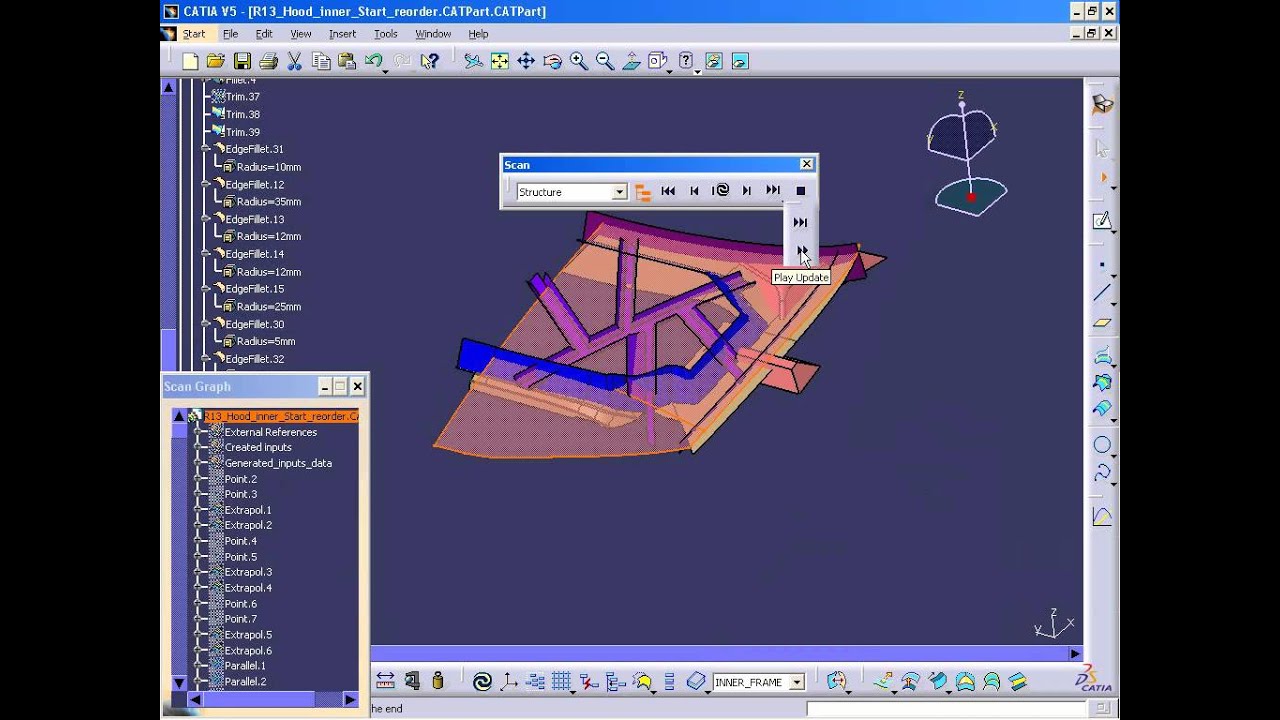Open the Edit menu

pos(264,34)
